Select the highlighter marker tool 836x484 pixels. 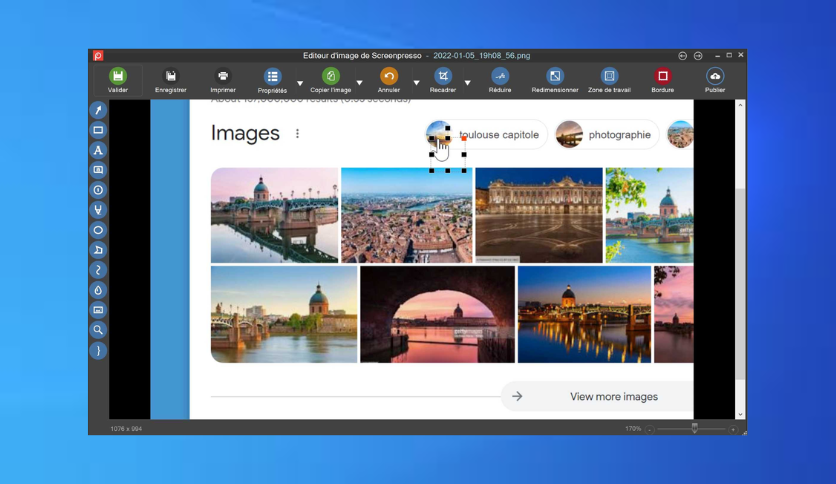tap(98, 210)
